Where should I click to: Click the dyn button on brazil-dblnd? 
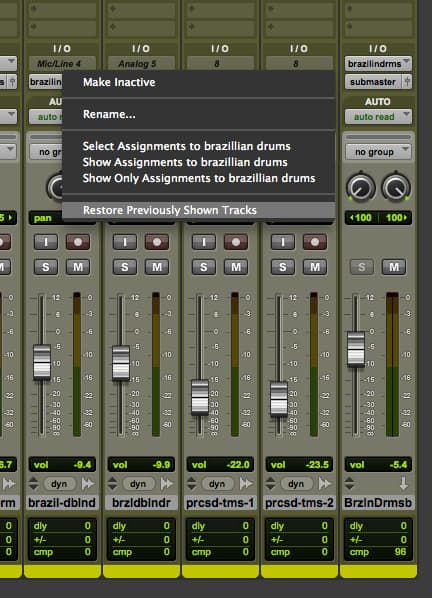(x=59, y=484)
